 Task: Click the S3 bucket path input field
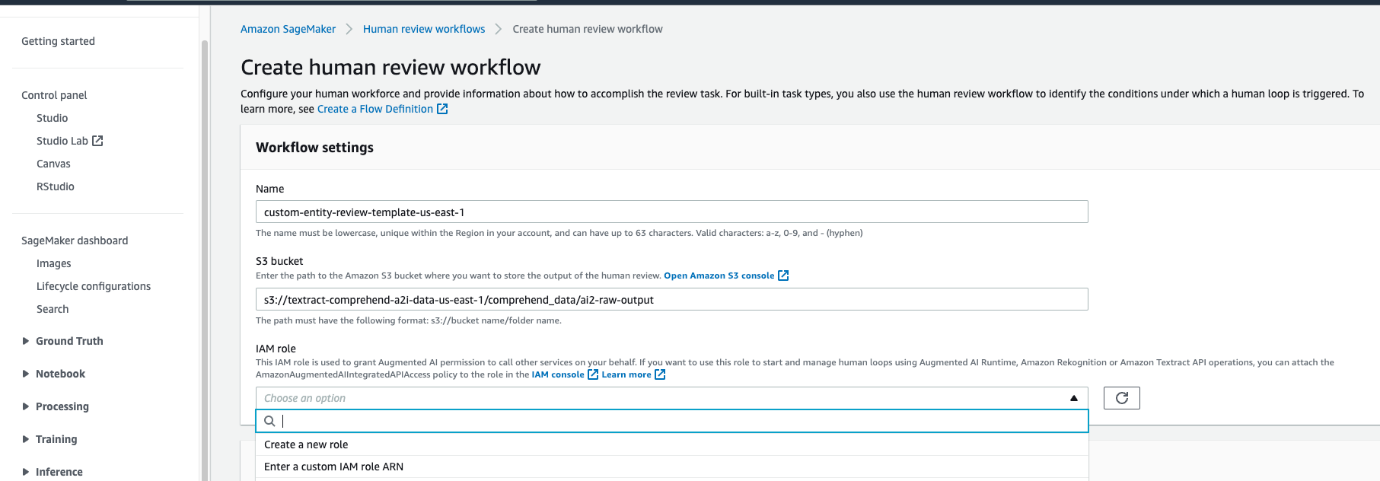(x=671, y=300)
